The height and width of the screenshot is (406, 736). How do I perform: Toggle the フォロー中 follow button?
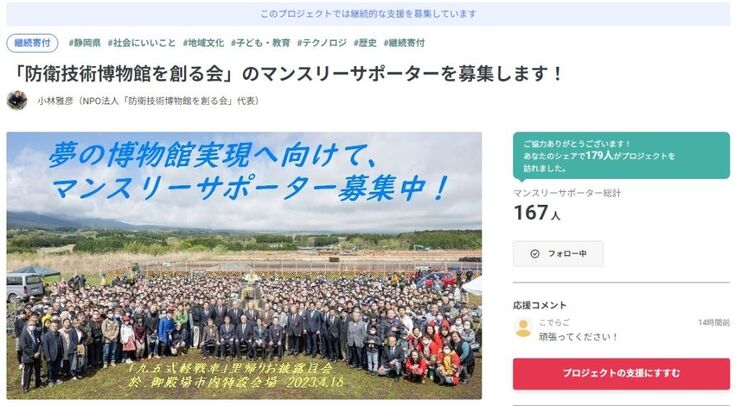[558, 254]
